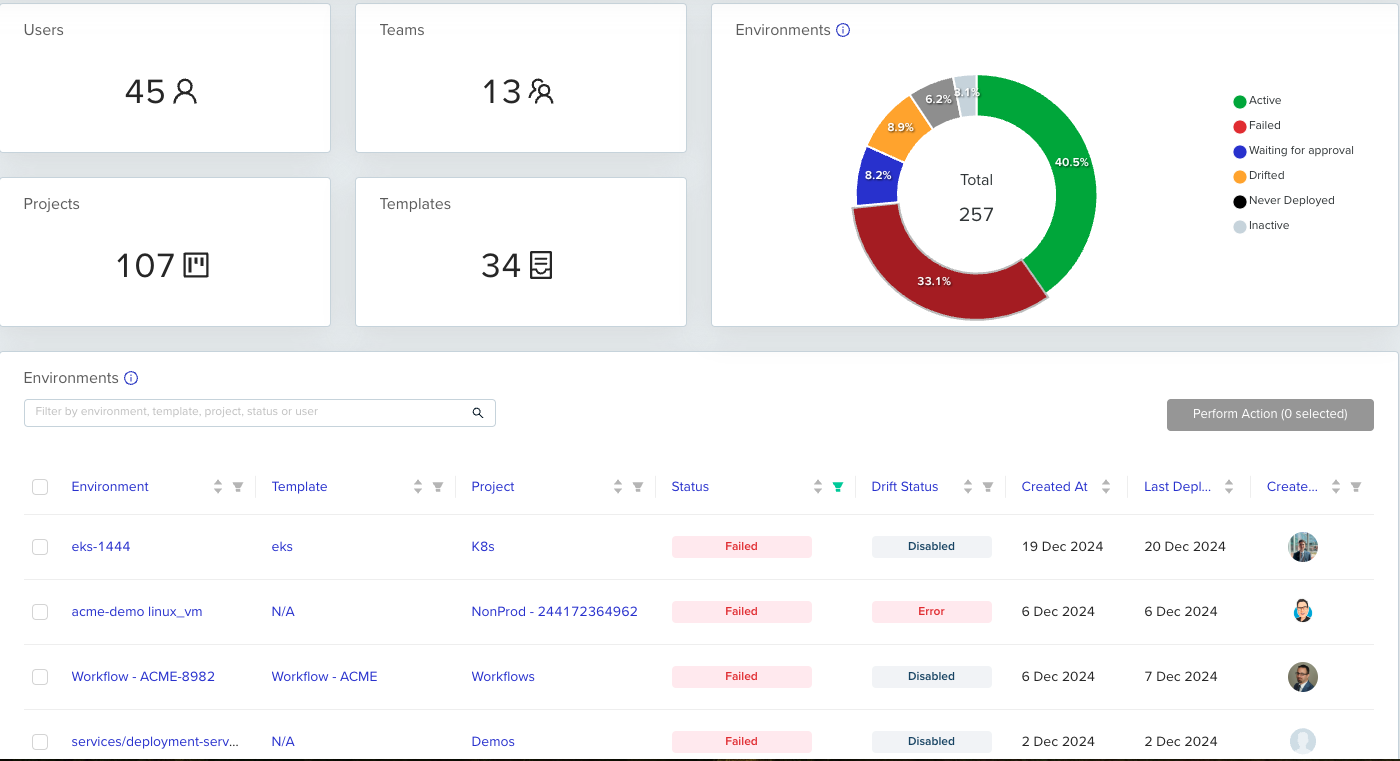
Task: Select the acme-demo linux_vm row checkbox
Action: click(x=40, y=612)
